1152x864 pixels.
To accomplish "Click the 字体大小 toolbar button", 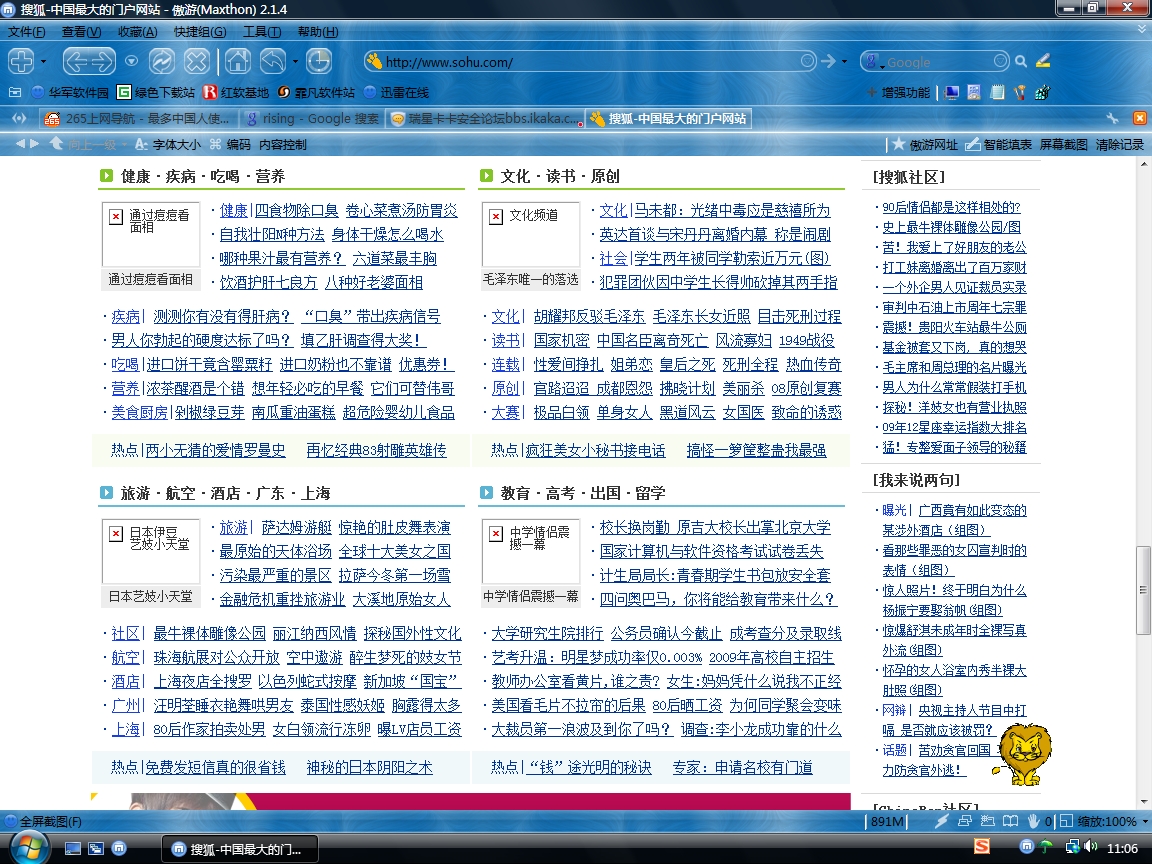I will tap(168, 145).
